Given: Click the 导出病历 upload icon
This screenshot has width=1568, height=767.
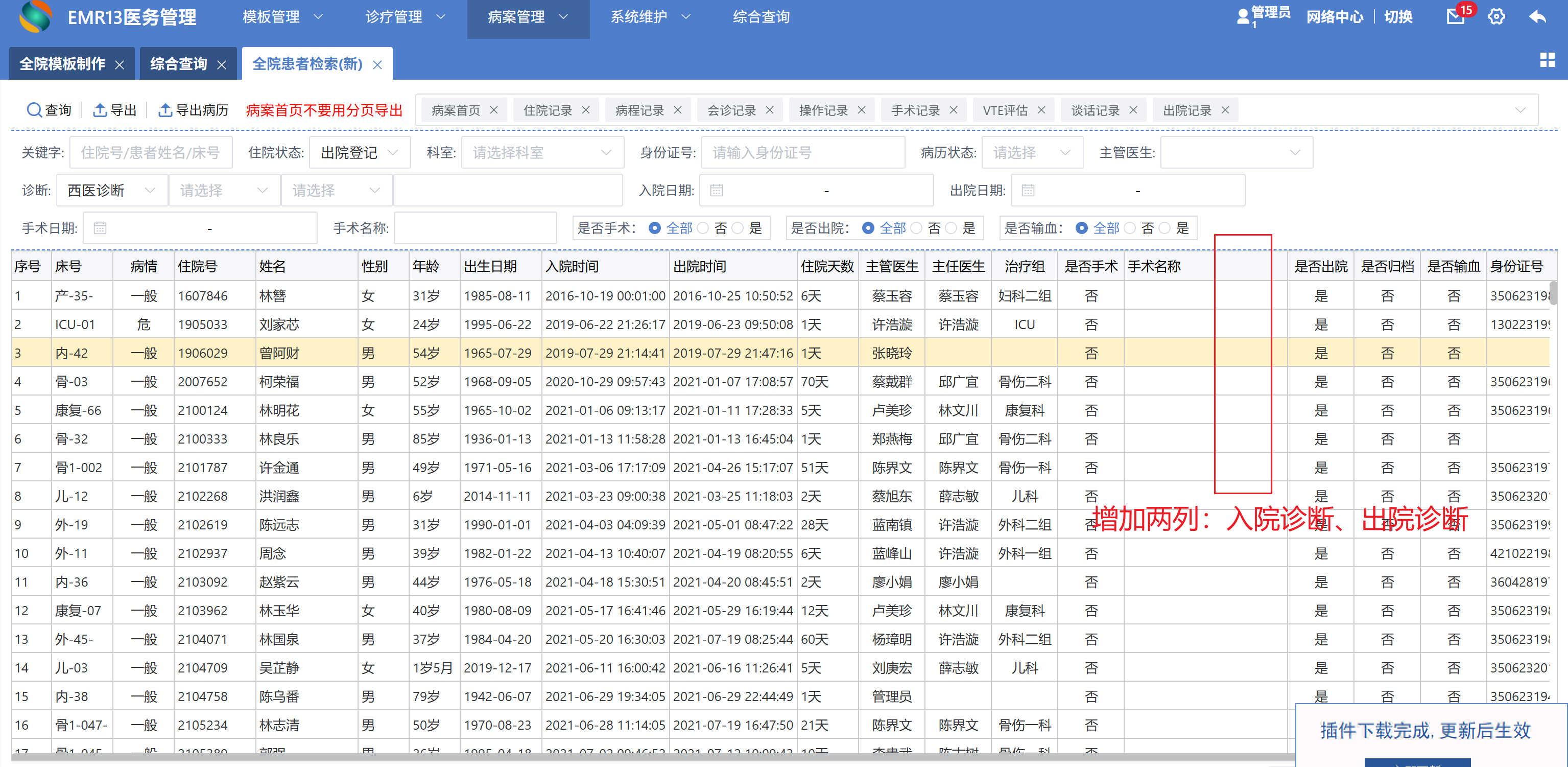Looking at the screenshot, I should (x=164, y=110).
